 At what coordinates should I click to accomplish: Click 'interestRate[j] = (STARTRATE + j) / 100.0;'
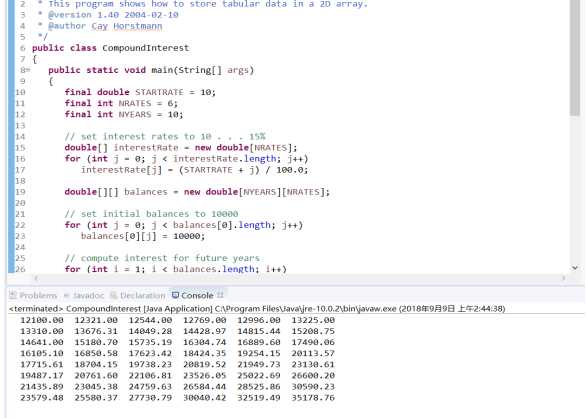click(194, 170)
